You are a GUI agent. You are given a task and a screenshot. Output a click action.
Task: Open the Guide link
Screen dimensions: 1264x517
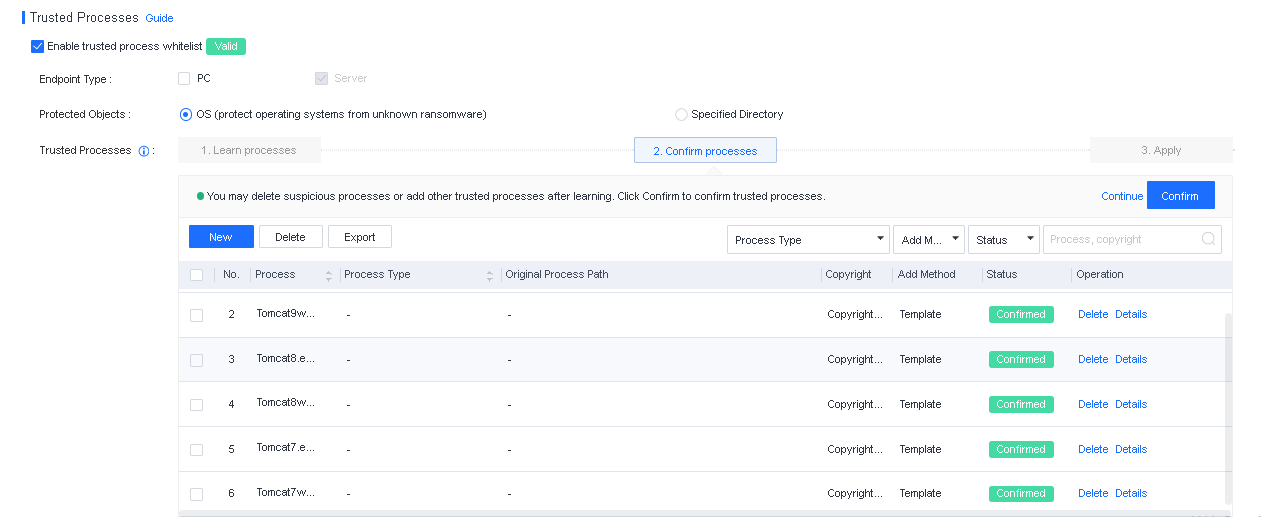point(159,18)
